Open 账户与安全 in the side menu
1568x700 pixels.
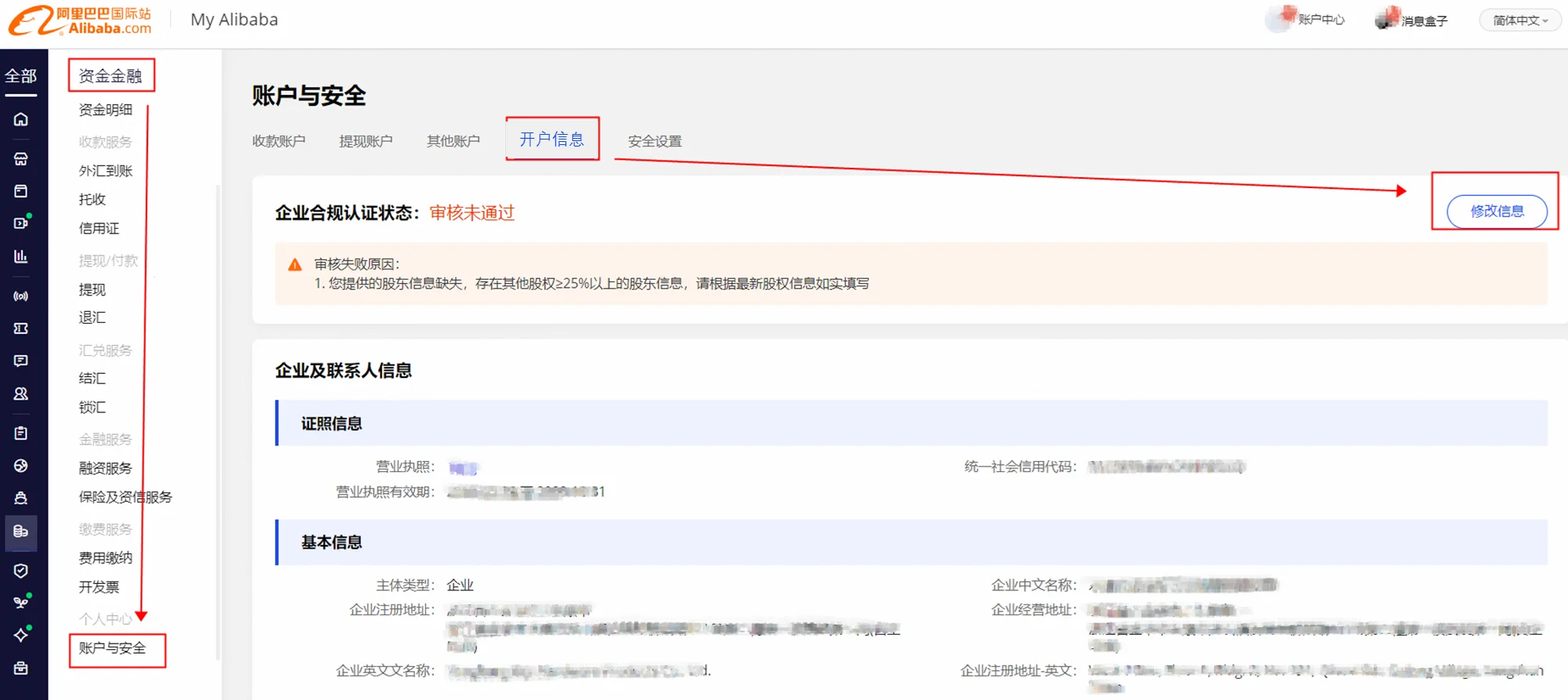pos(112,648)
